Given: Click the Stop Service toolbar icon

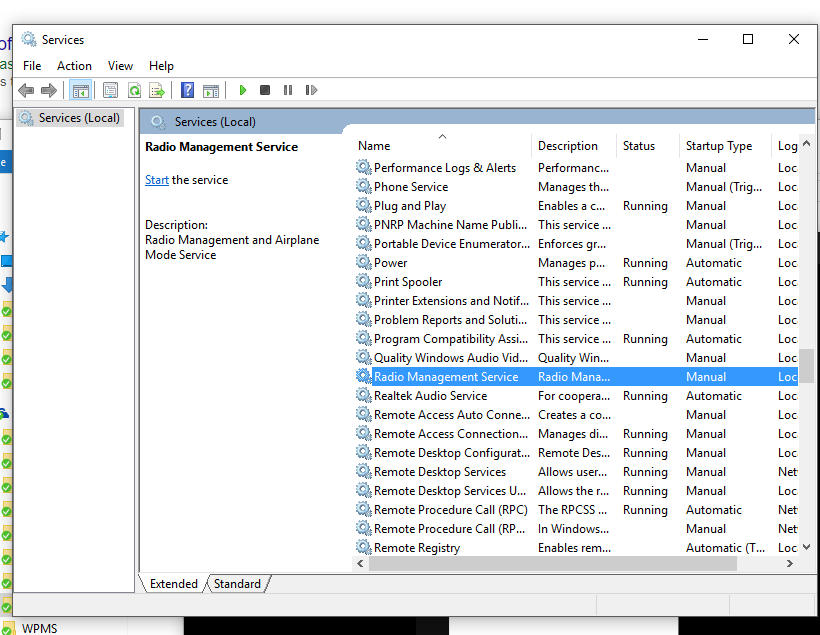Looking at the screenshot, I should pos(265,90).
